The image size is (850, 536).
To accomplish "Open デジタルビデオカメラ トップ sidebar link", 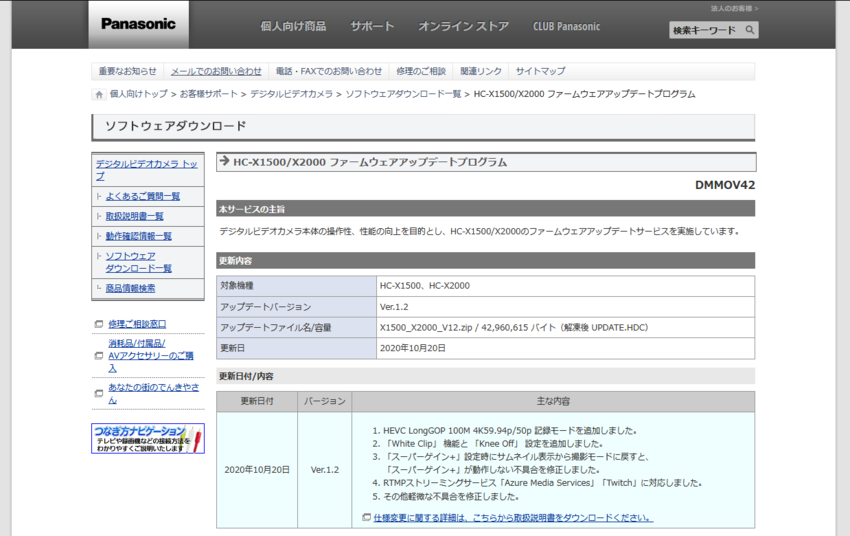I will point(146,170).
